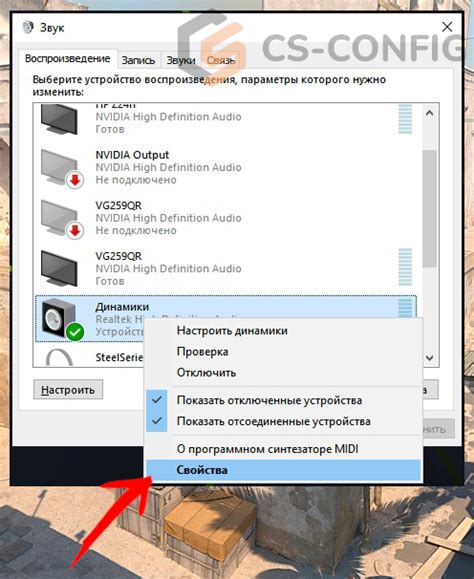This screenshot has width=474, height=579.
Task: Click the device list scrollbar thumb
Action: pyautogui.click(x=429, y=208)
